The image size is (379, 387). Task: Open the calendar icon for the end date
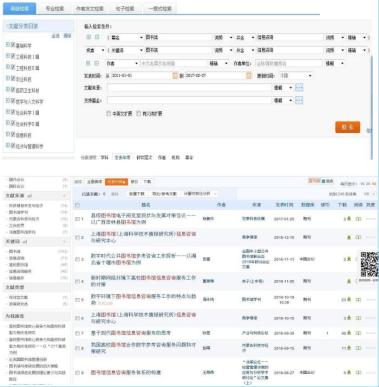coord(248,76)
